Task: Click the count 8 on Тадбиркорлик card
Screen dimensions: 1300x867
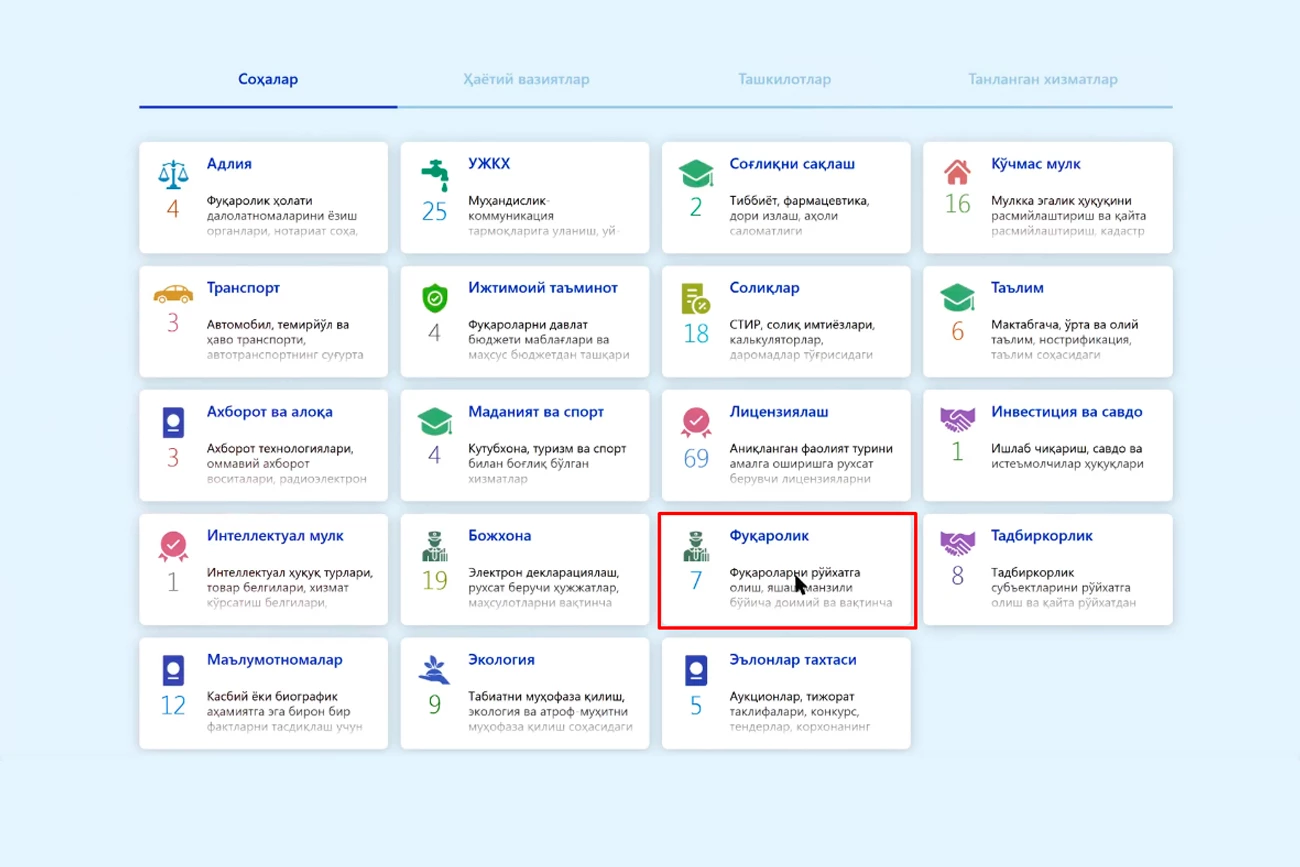Action: tap(958, 576)
